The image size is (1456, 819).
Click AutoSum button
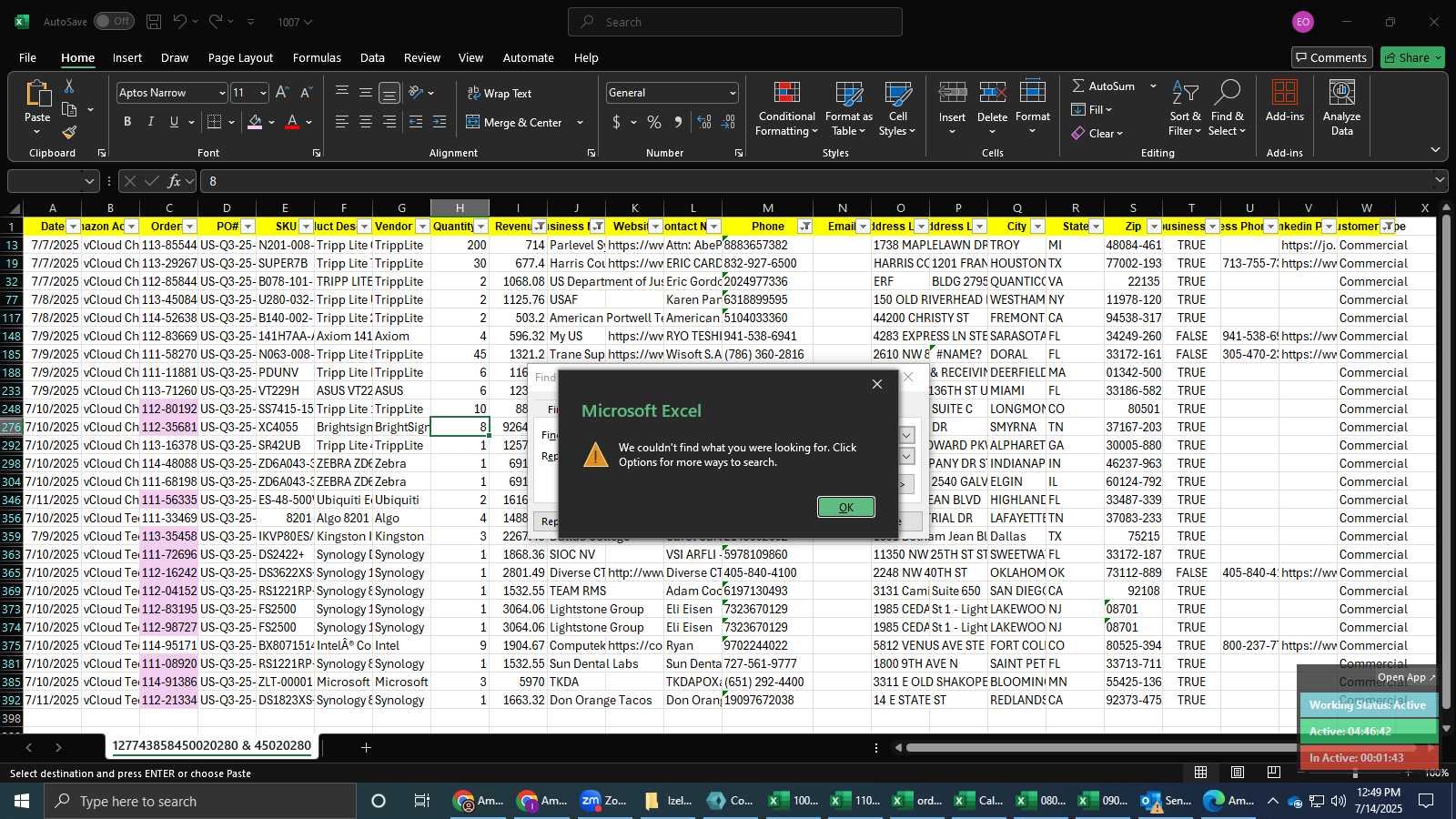(x=1103, y=86)
